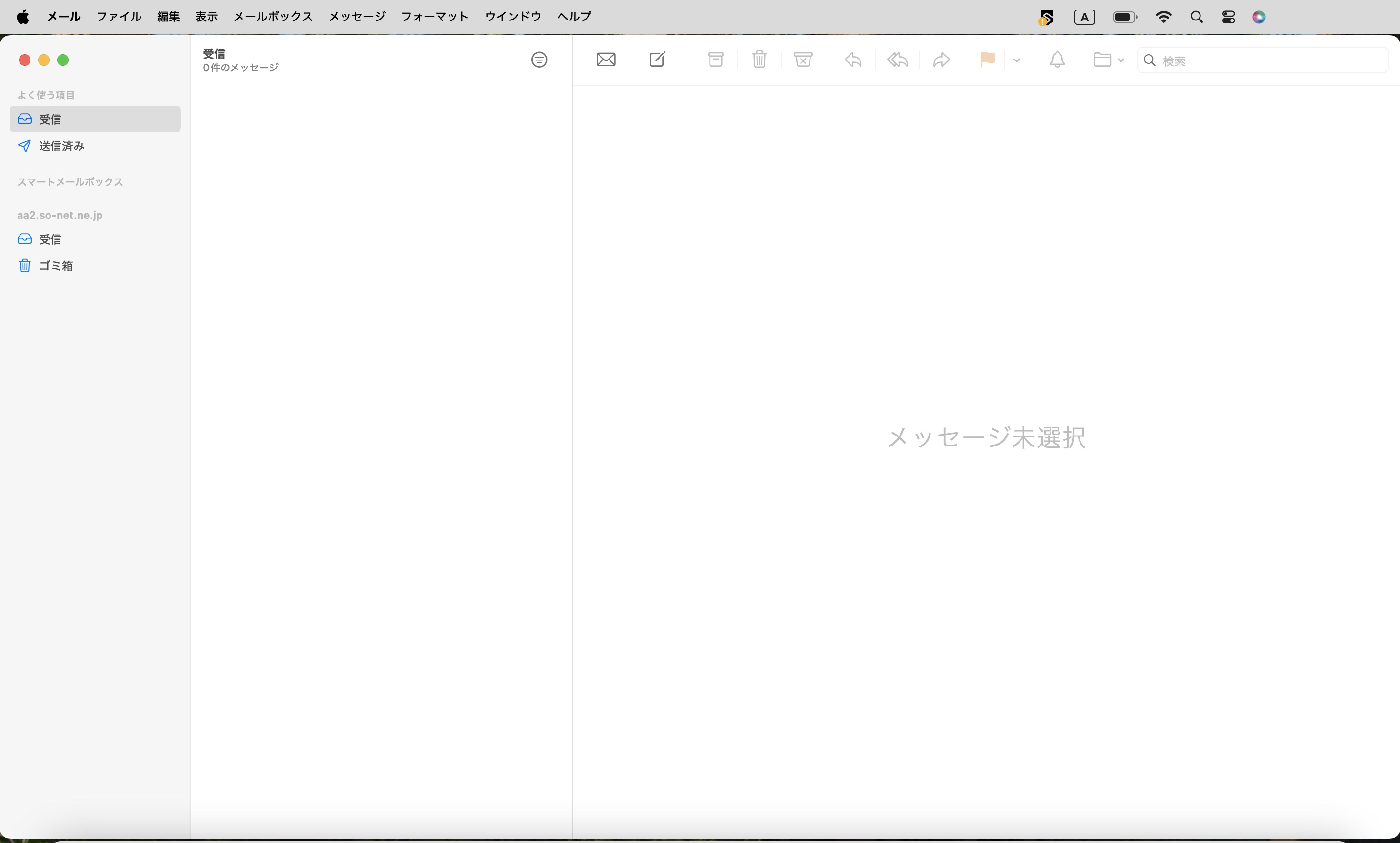Click the get new mail envelope icon
The height and width of the screenshot is (843, 1400).
606,60
